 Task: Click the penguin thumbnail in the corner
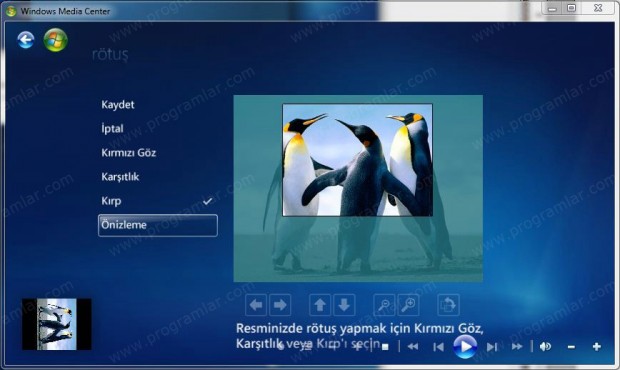point(57,324)
